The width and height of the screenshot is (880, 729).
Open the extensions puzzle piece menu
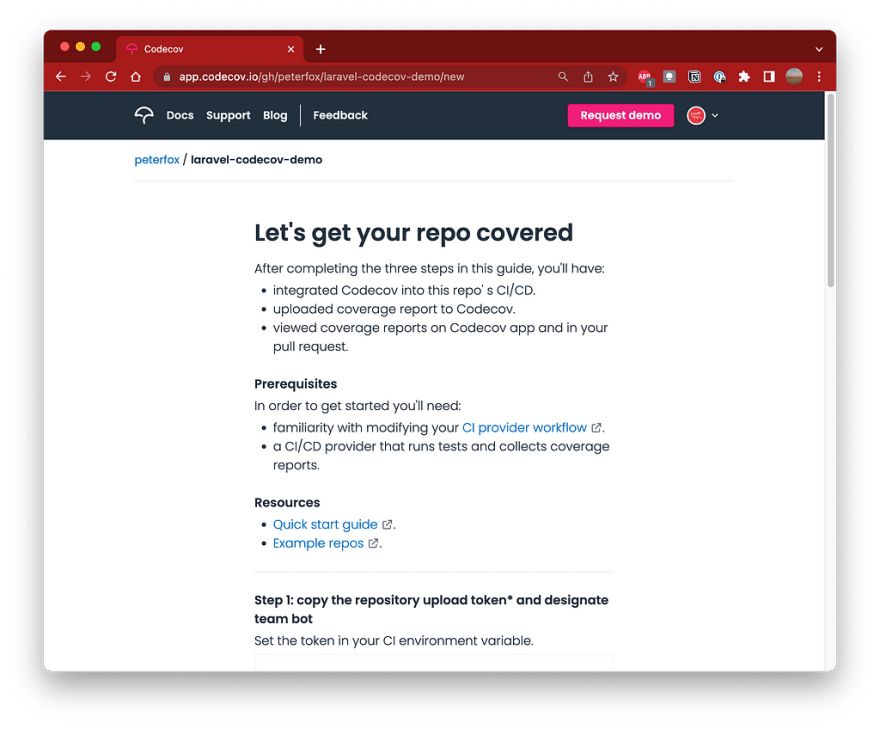744,77
